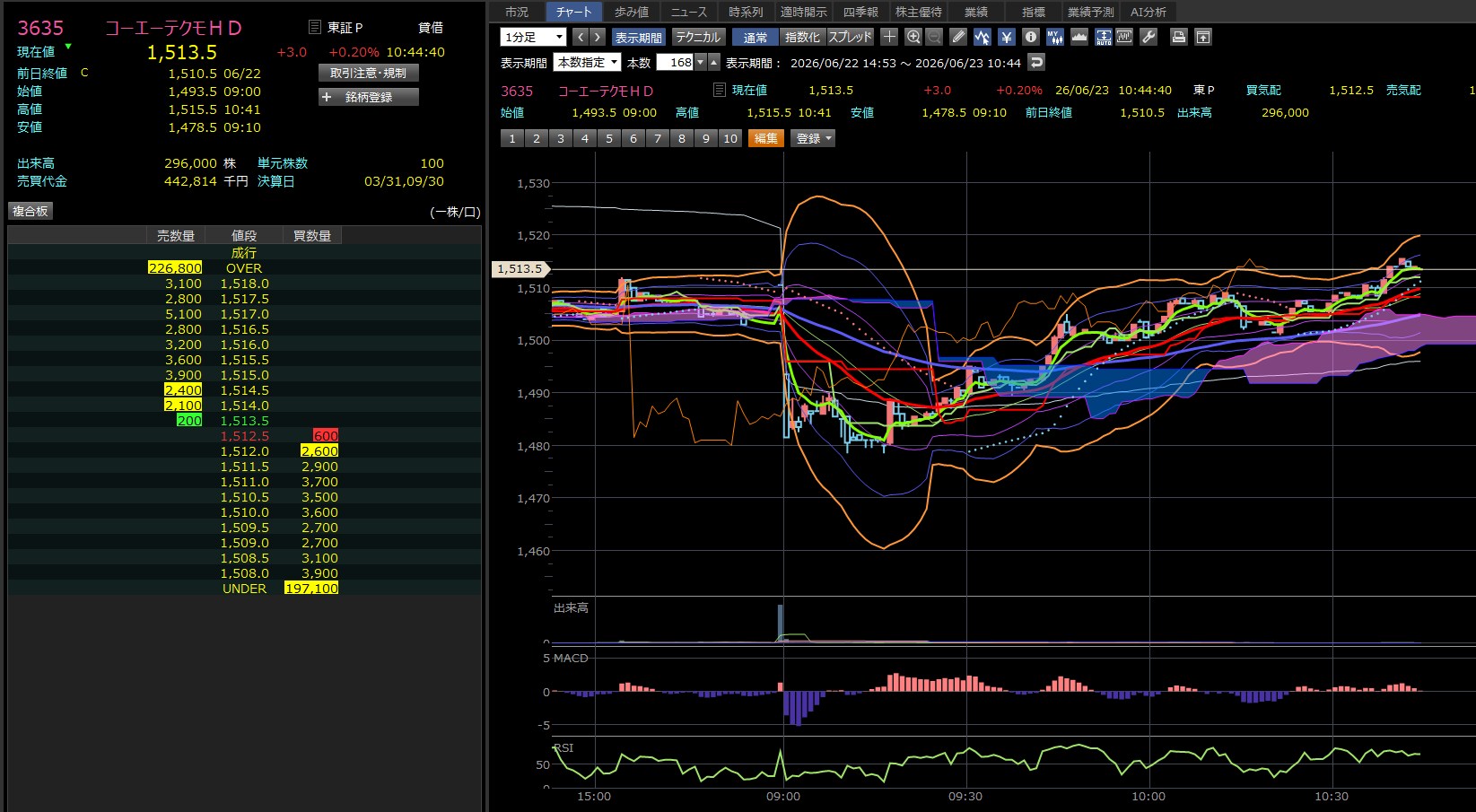The width and height of the screenshot is (1476, 812).
Task: Select the pencil drawing tool
Action: (x=958, y=37)
